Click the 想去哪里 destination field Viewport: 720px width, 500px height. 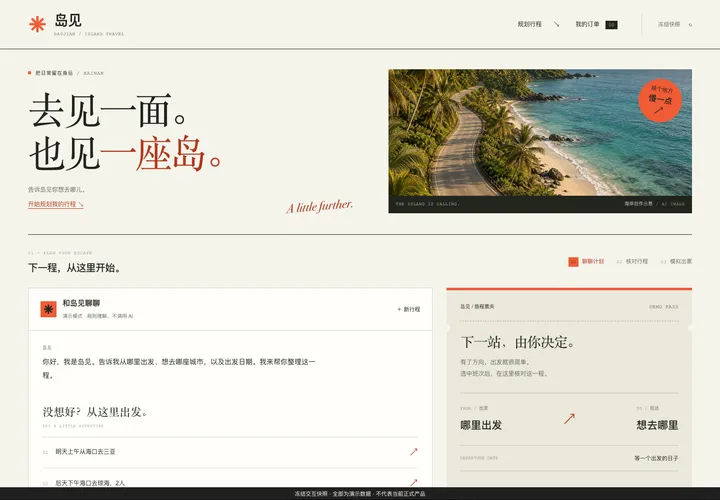tap(657, 425)
